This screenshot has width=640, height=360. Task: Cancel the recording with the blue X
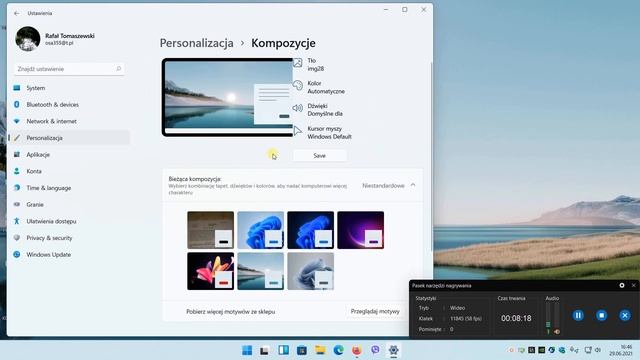[x=624, y=315]
